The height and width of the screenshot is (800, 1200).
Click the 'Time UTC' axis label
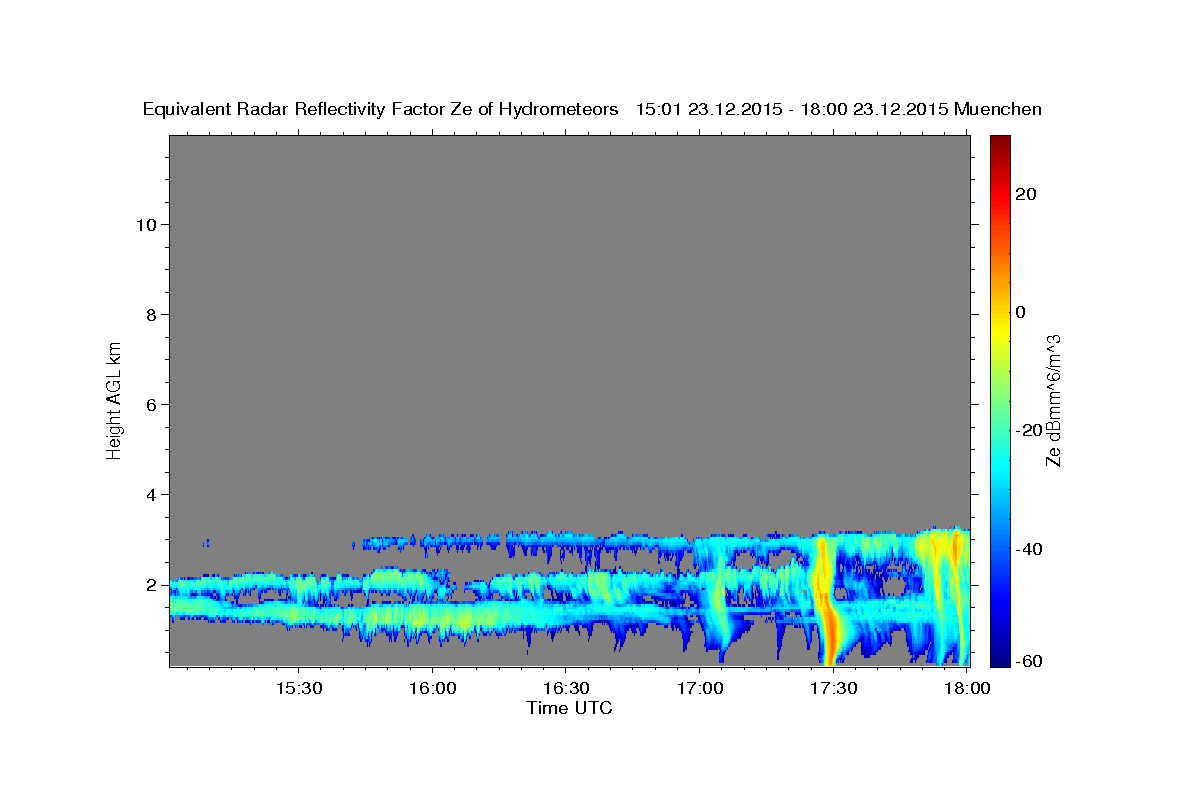(x=569, y=708)
